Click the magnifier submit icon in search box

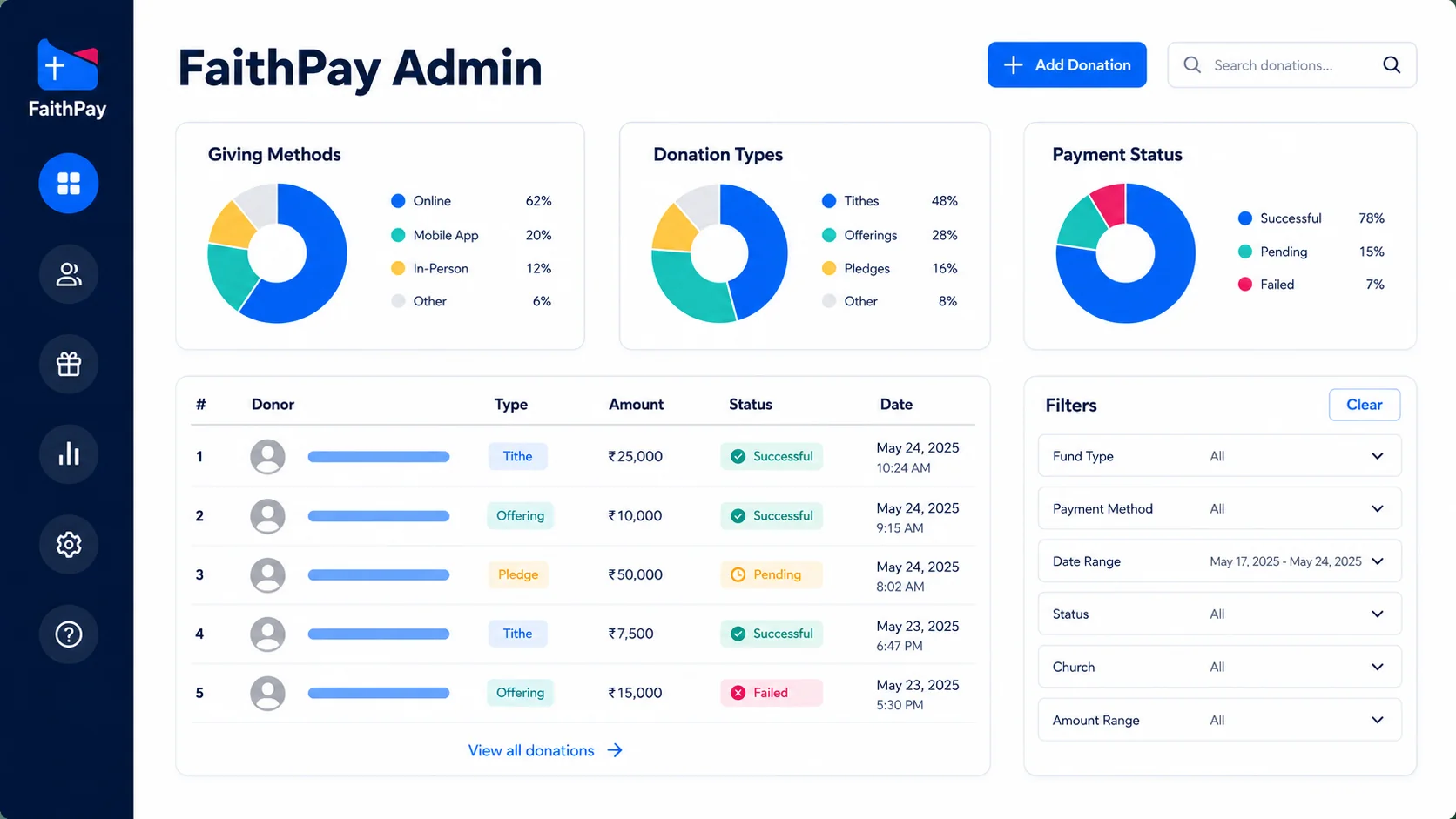point(1392,65)
